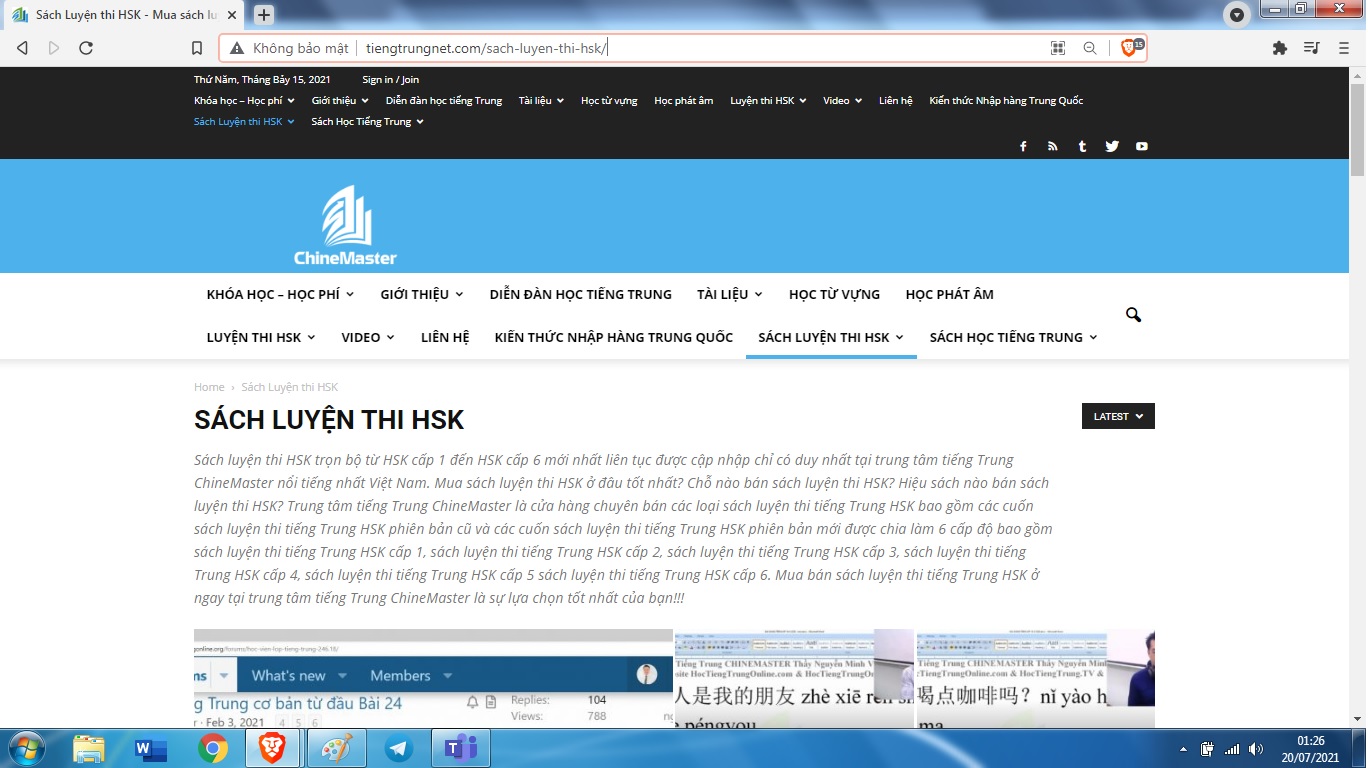Image resolution: width=1368 pixels, height=768 pixels.
Task: Expand SÁCH HỌC TIẾNG TRUNG main menu
Action: pos(1014,337)
